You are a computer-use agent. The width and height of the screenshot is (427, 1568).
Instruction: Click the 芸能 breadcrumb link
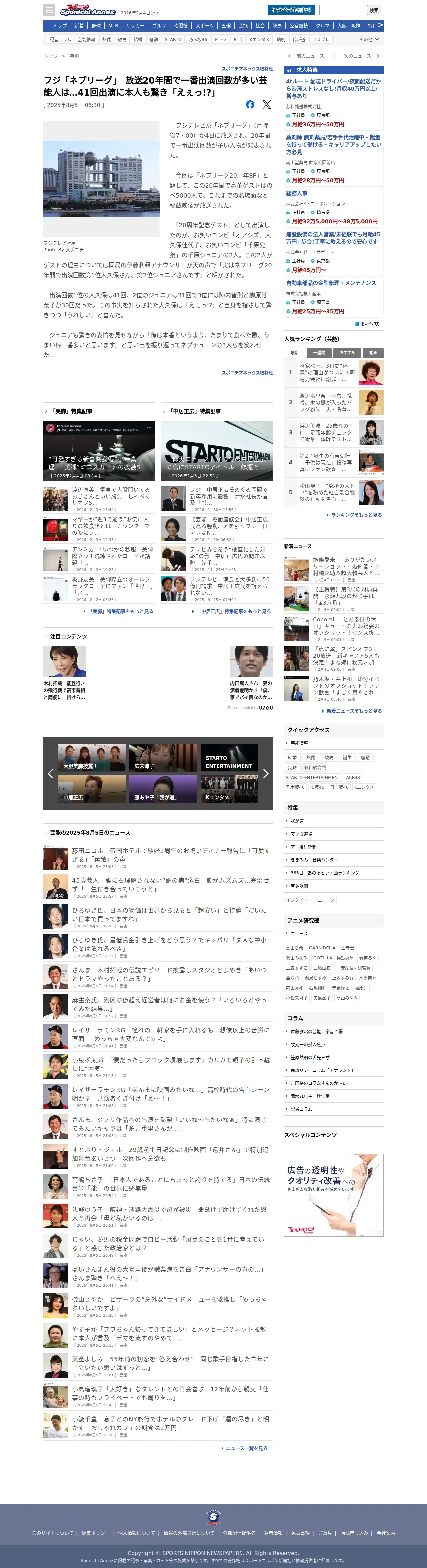click(74, 56)
